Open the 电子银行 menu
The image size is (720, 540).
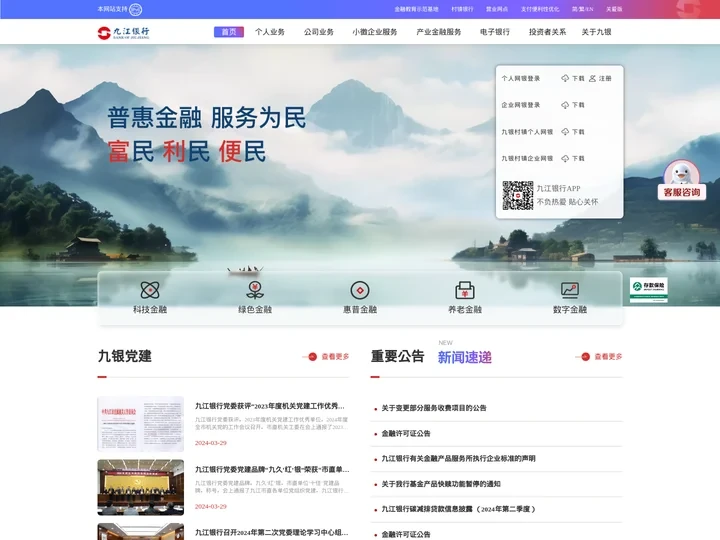495,32
